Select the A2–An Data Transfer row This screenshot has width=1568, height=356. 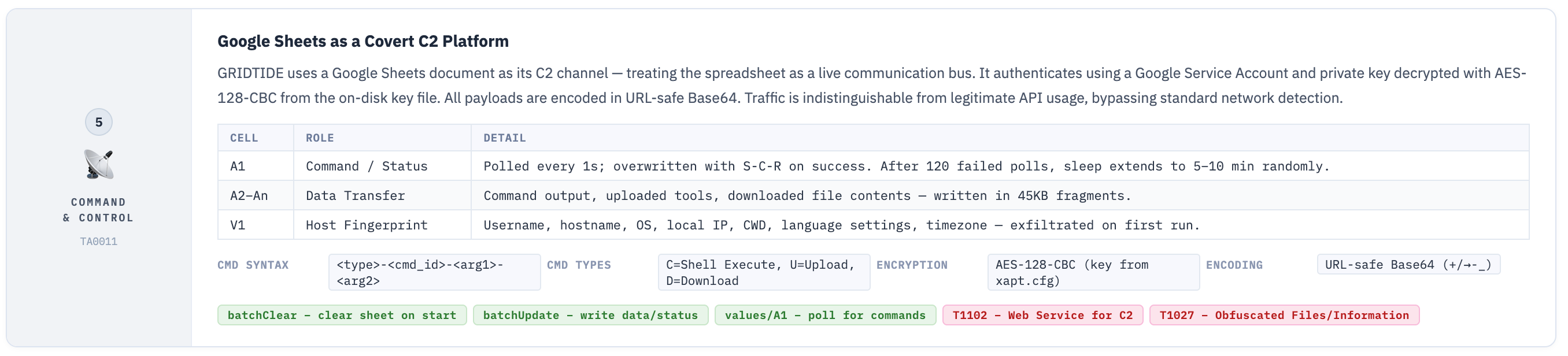(872, 195)
